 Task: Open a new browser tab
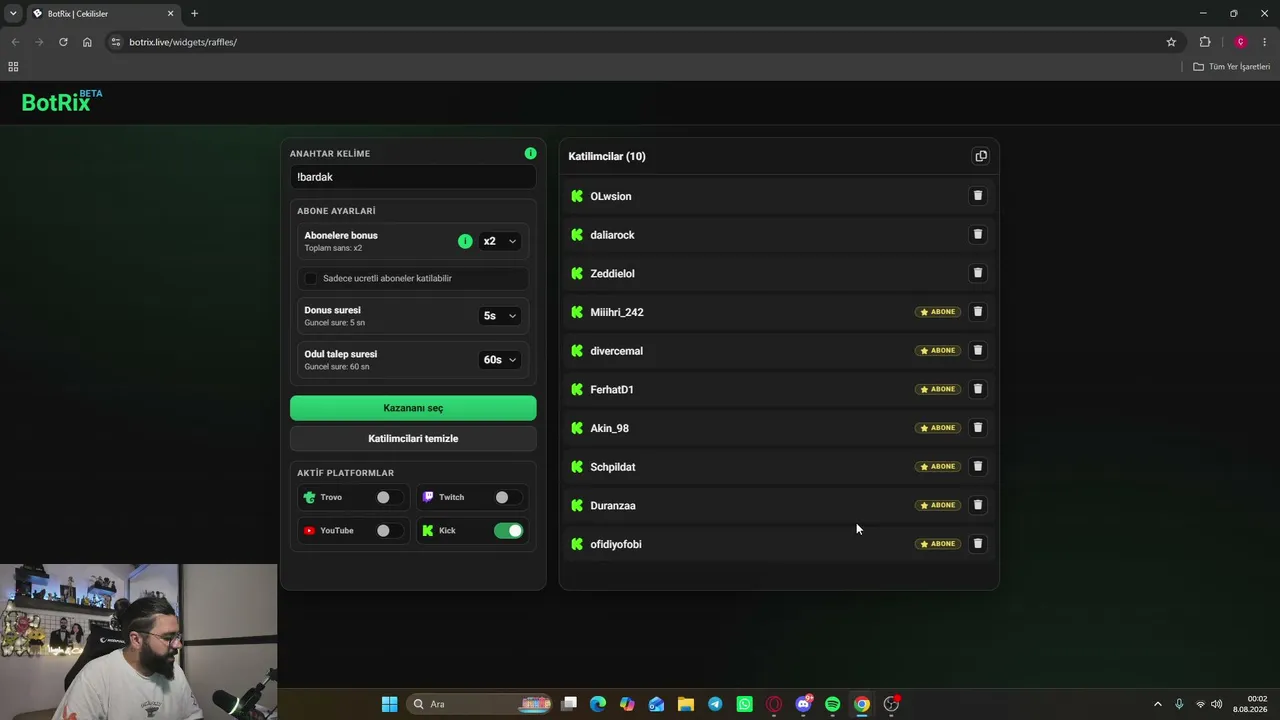click(x=194, y=13)
